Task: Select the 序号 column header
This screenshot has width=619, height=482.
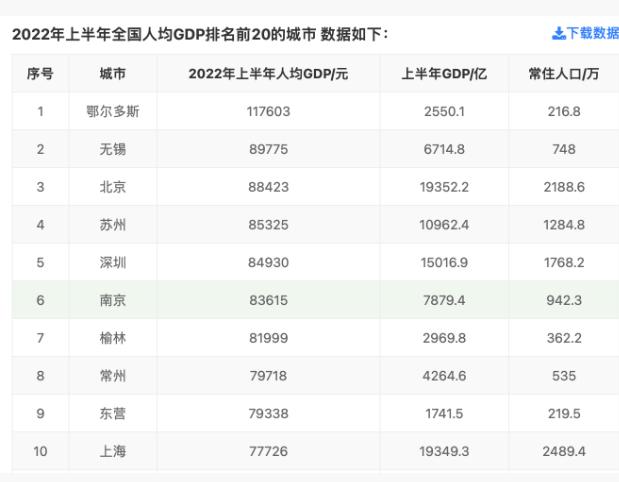Action: tap(40, 74)
